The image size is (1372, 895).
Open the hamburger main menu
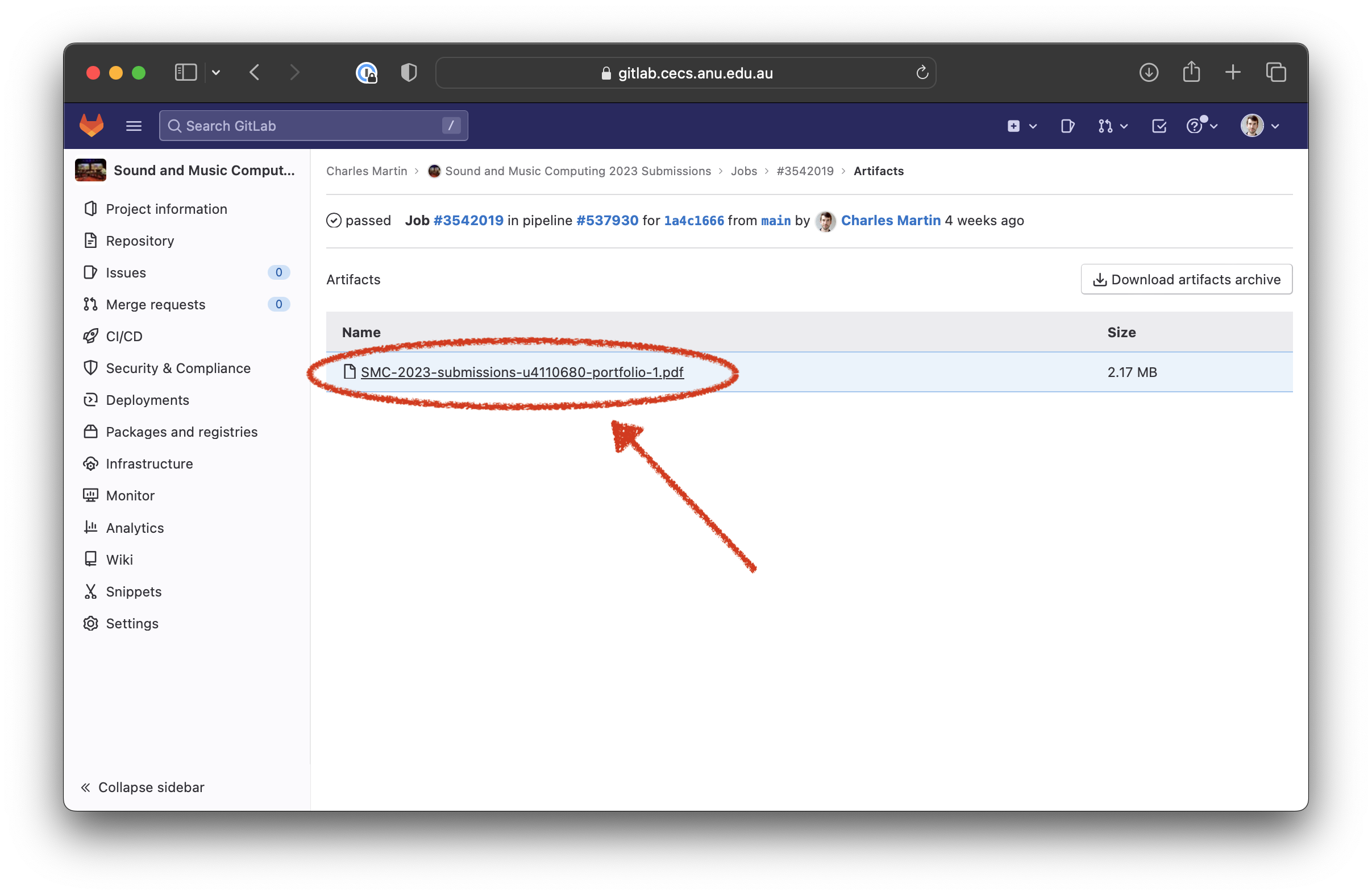pyautogui.click(x=134, y=126)
